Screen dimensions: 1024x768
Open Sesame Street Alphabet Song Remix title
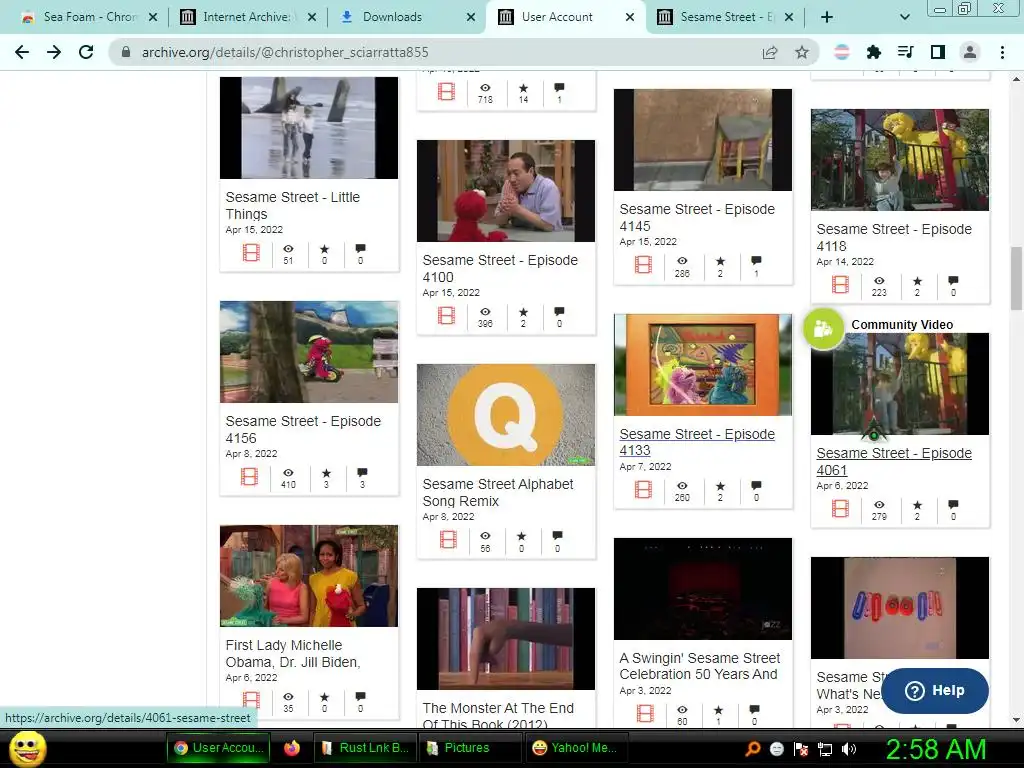(x=498, y=492)
